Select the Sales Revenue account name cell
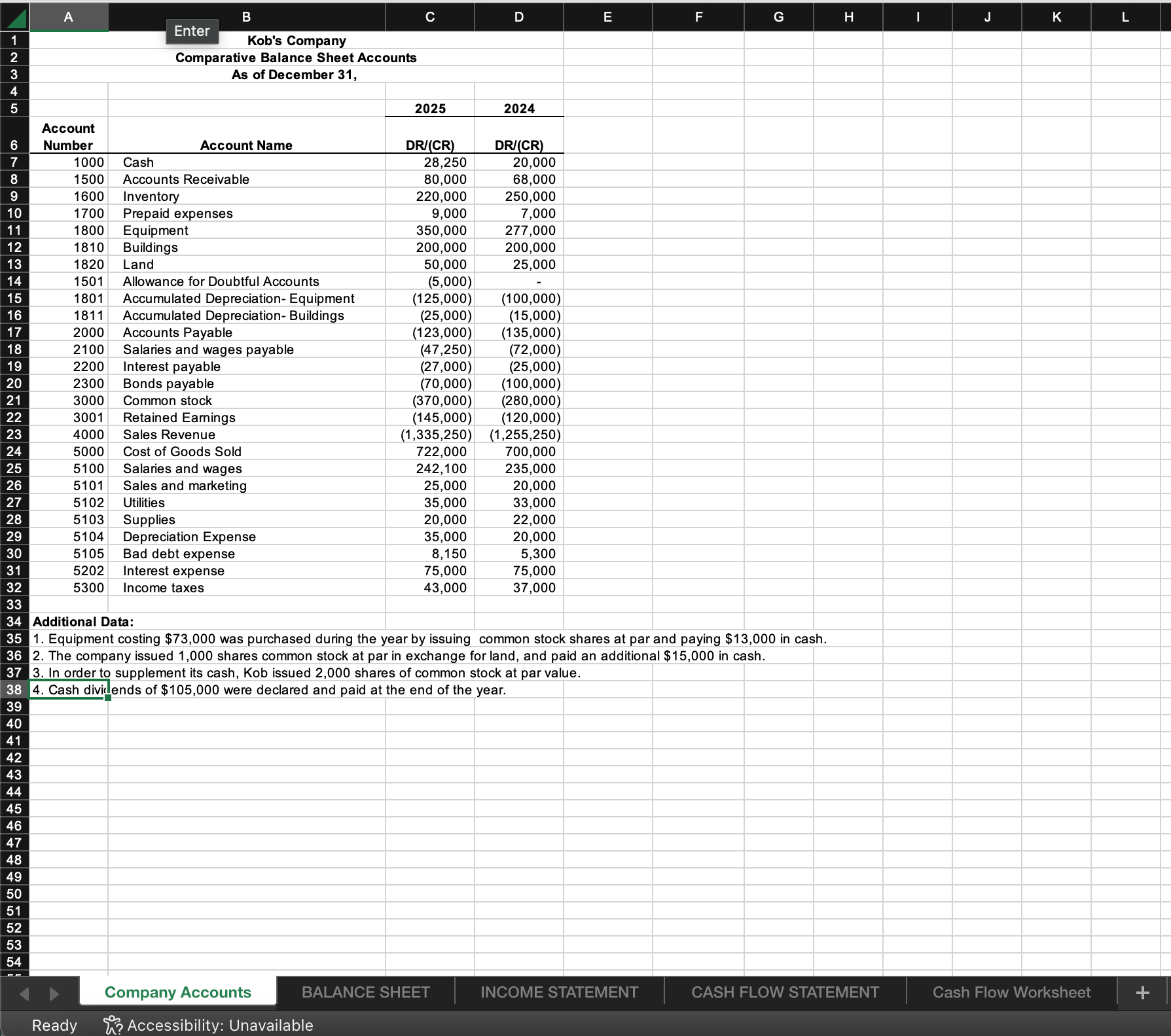 [245, 434]
